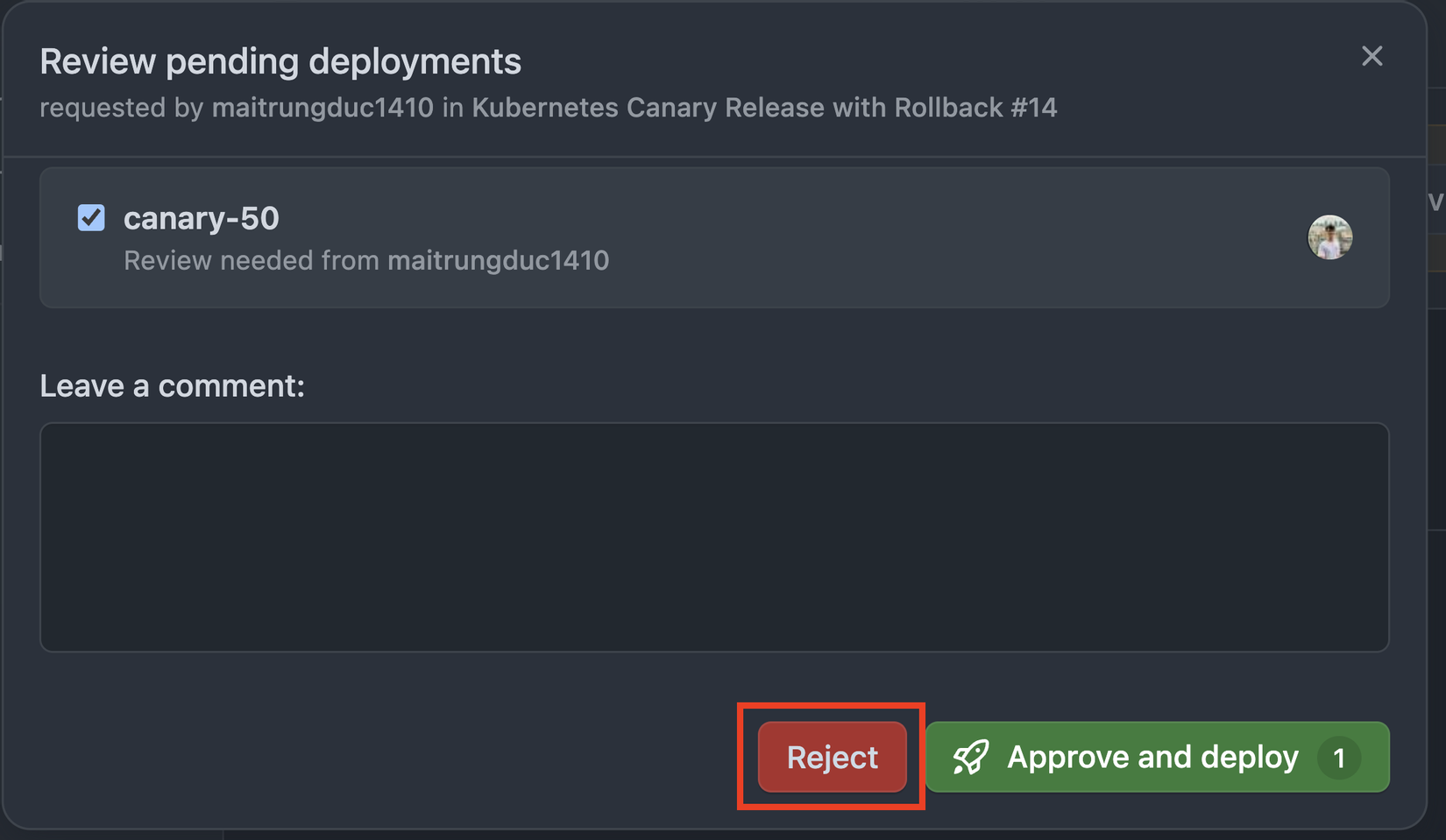Click the canary-50 environment card
The image size is (1446, 840).
click(714, 237)
